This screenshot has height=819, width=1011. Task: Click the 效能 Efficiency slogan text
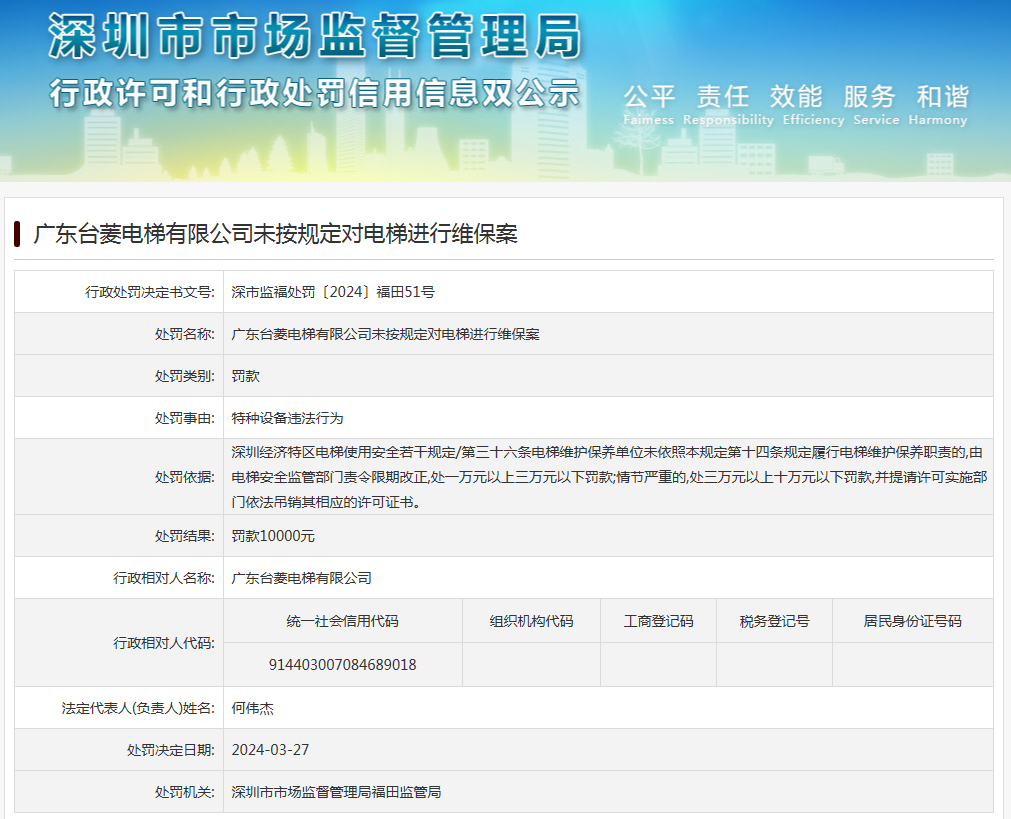pos(813,104)
